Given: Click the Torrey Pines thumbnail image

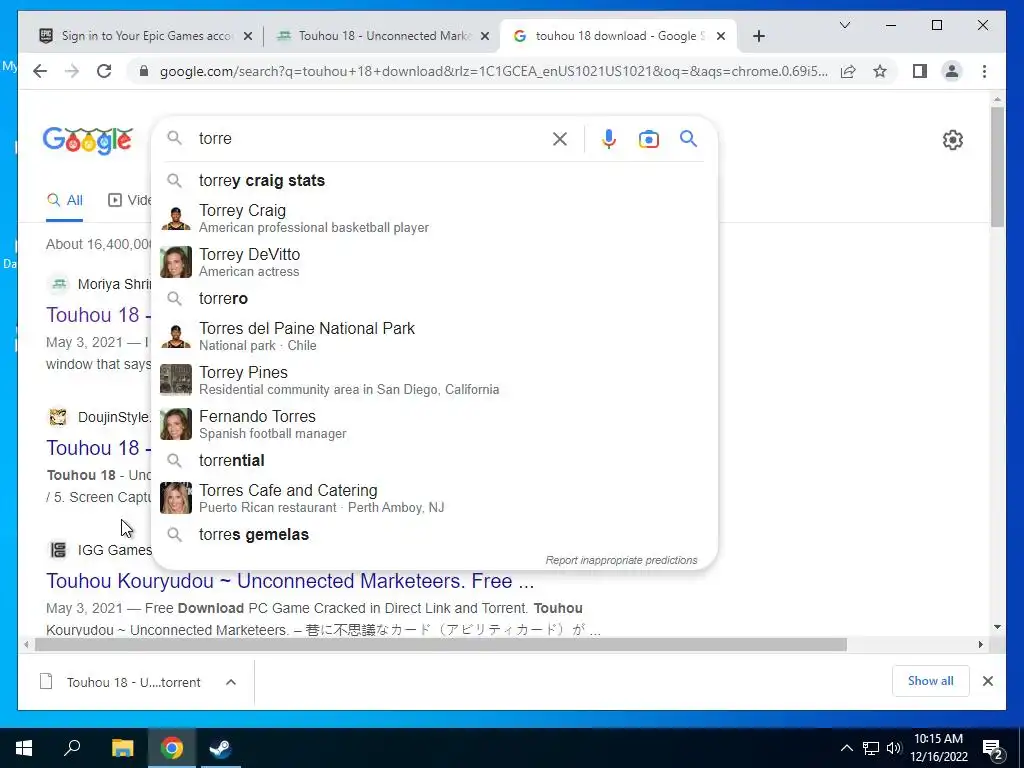Looking at the screenshot, I should (176, 380).
